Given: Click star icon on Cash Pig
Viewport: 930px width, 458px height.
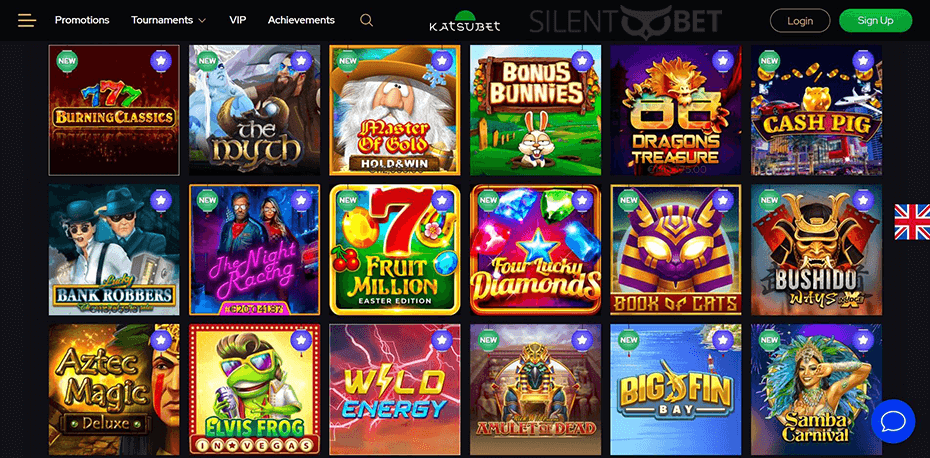Looking at the screenshot, I should [x=864, y=61].
